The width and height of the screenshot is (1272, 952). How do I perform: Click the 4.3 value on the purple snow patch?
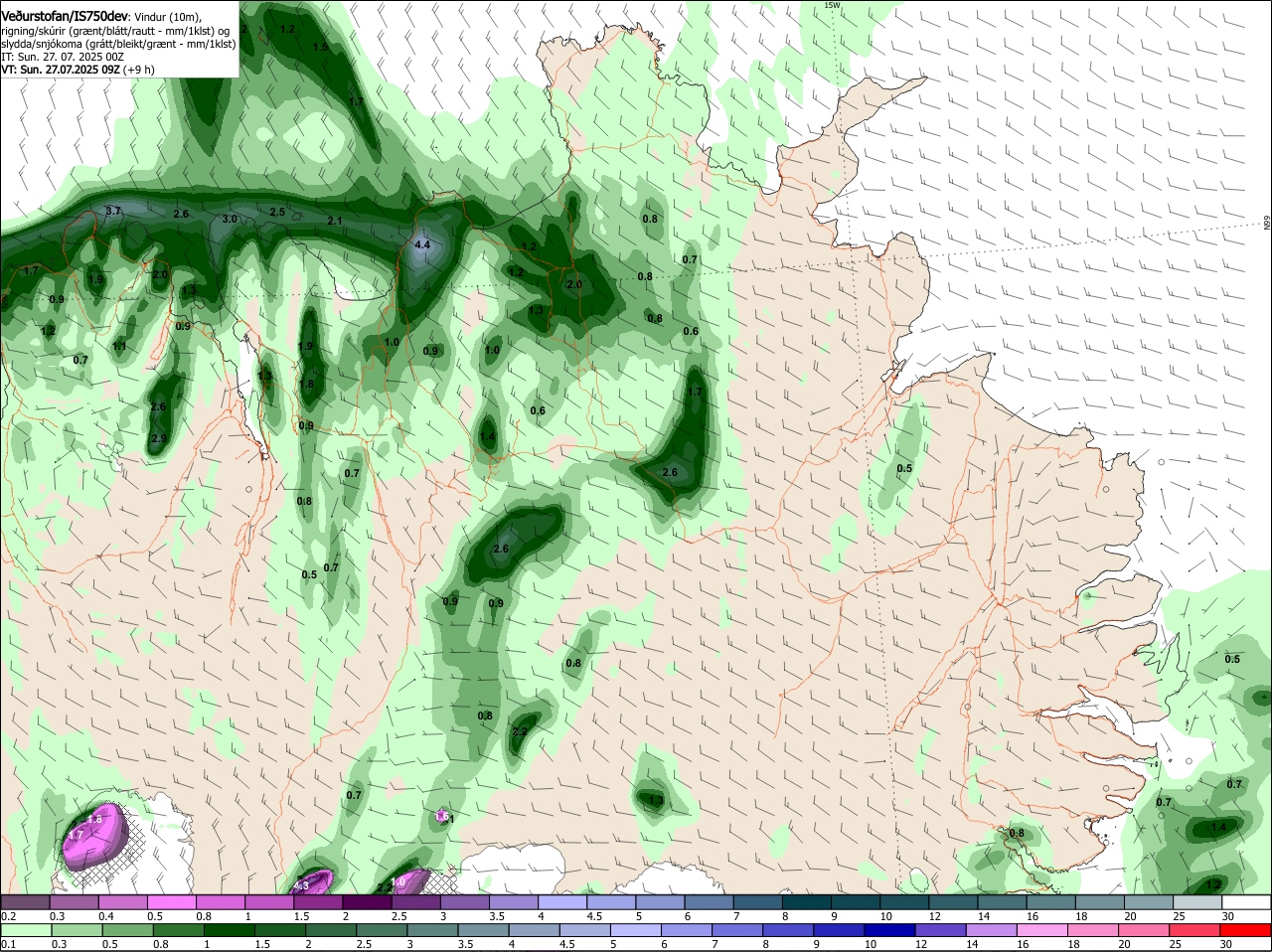(302, 884)
